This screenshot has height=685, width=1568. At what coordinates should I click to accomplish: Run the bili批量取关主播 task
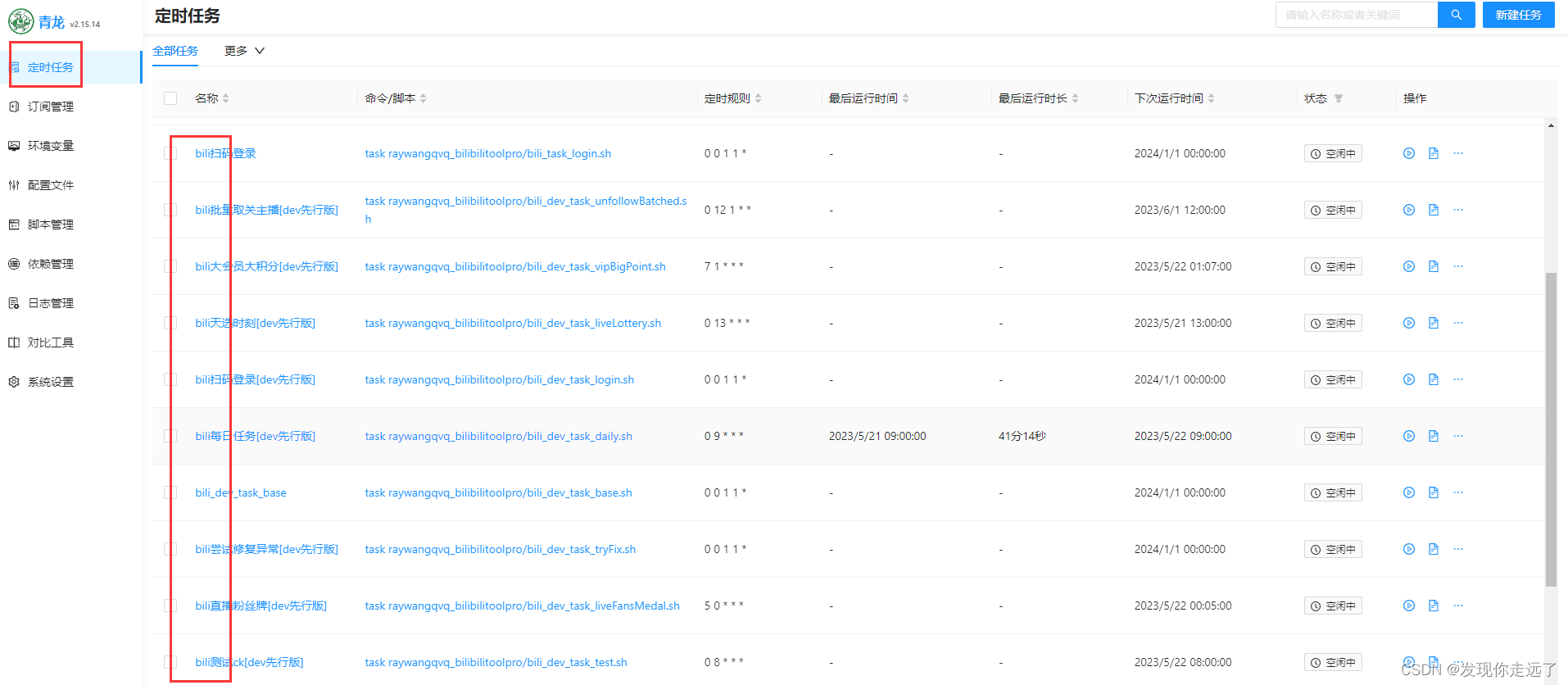pyautogui.click(x=1408, y=210)
